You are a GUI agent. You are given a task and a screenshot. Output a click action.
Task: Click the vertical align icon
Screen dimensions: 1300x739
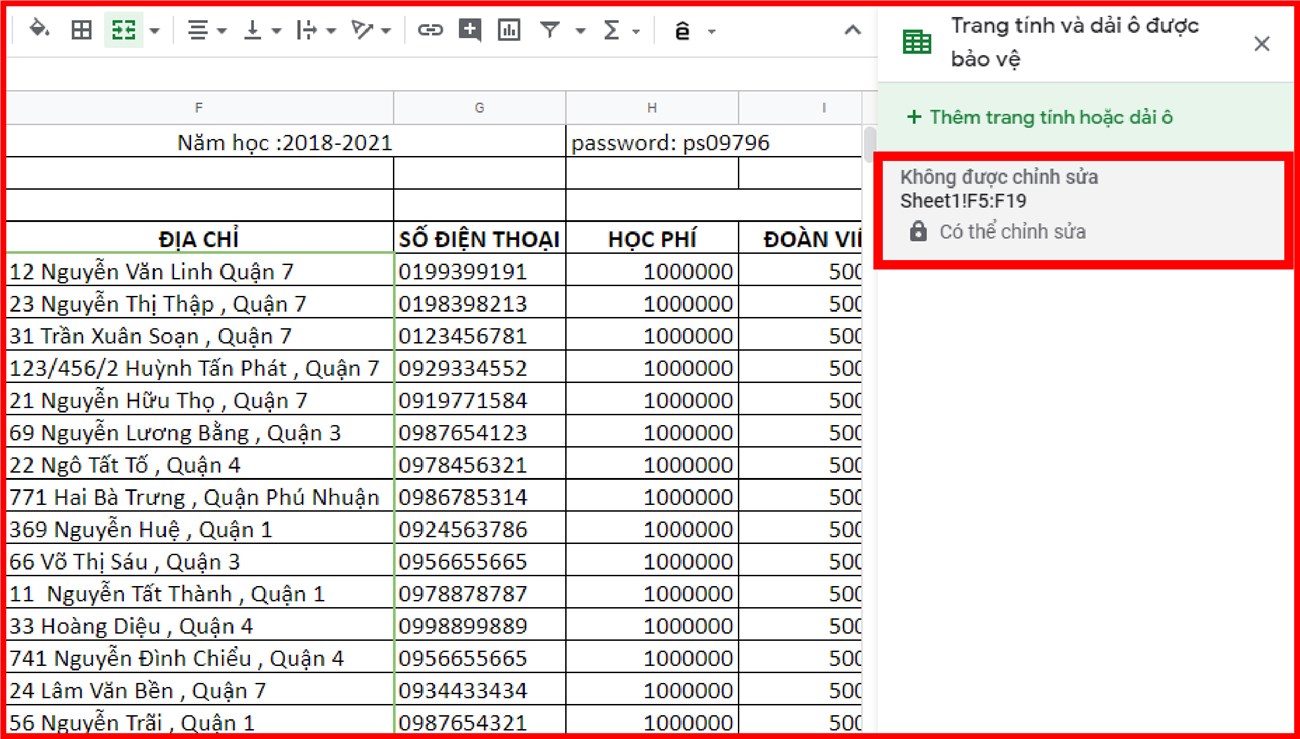click(253, 30)
